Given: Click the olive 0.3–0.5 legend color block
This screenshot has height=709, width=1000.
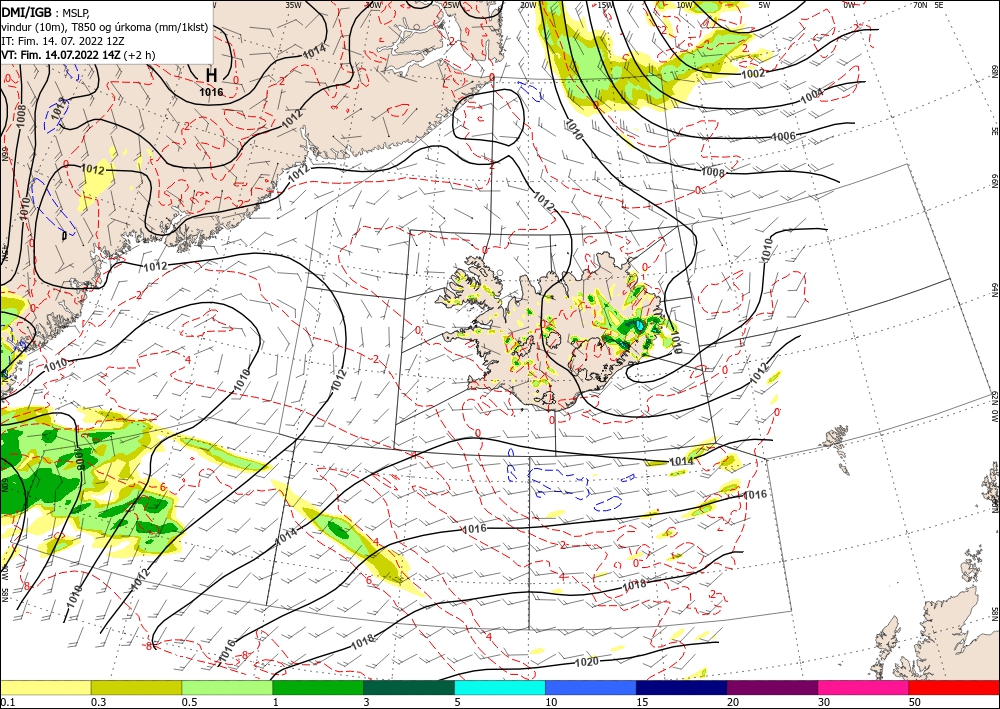Looking at the screenshot, I should click(x=136, y=687).
